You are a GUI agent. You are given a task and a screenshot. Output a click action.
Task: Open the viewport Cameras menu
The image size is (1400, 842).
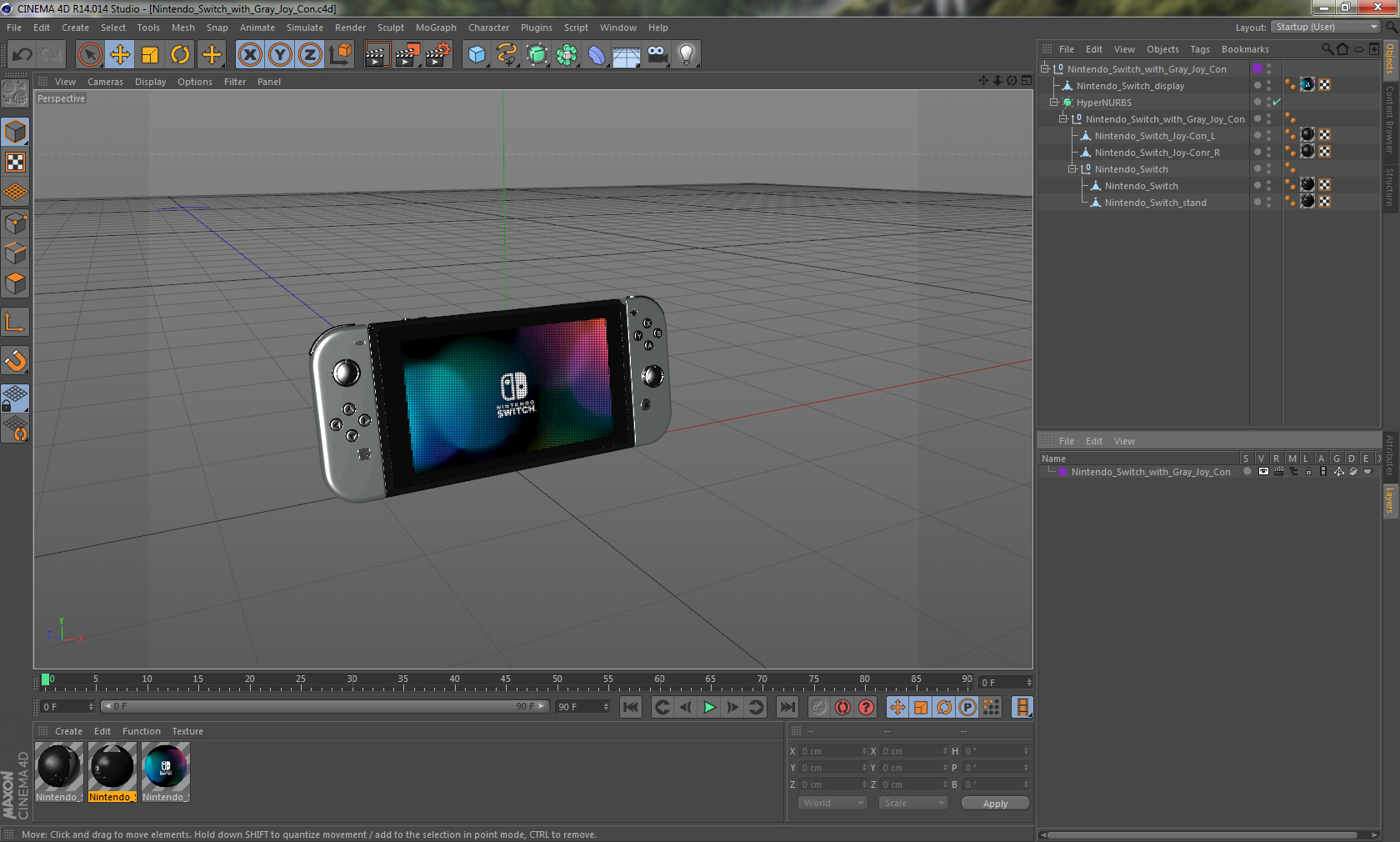pos(105,82)
